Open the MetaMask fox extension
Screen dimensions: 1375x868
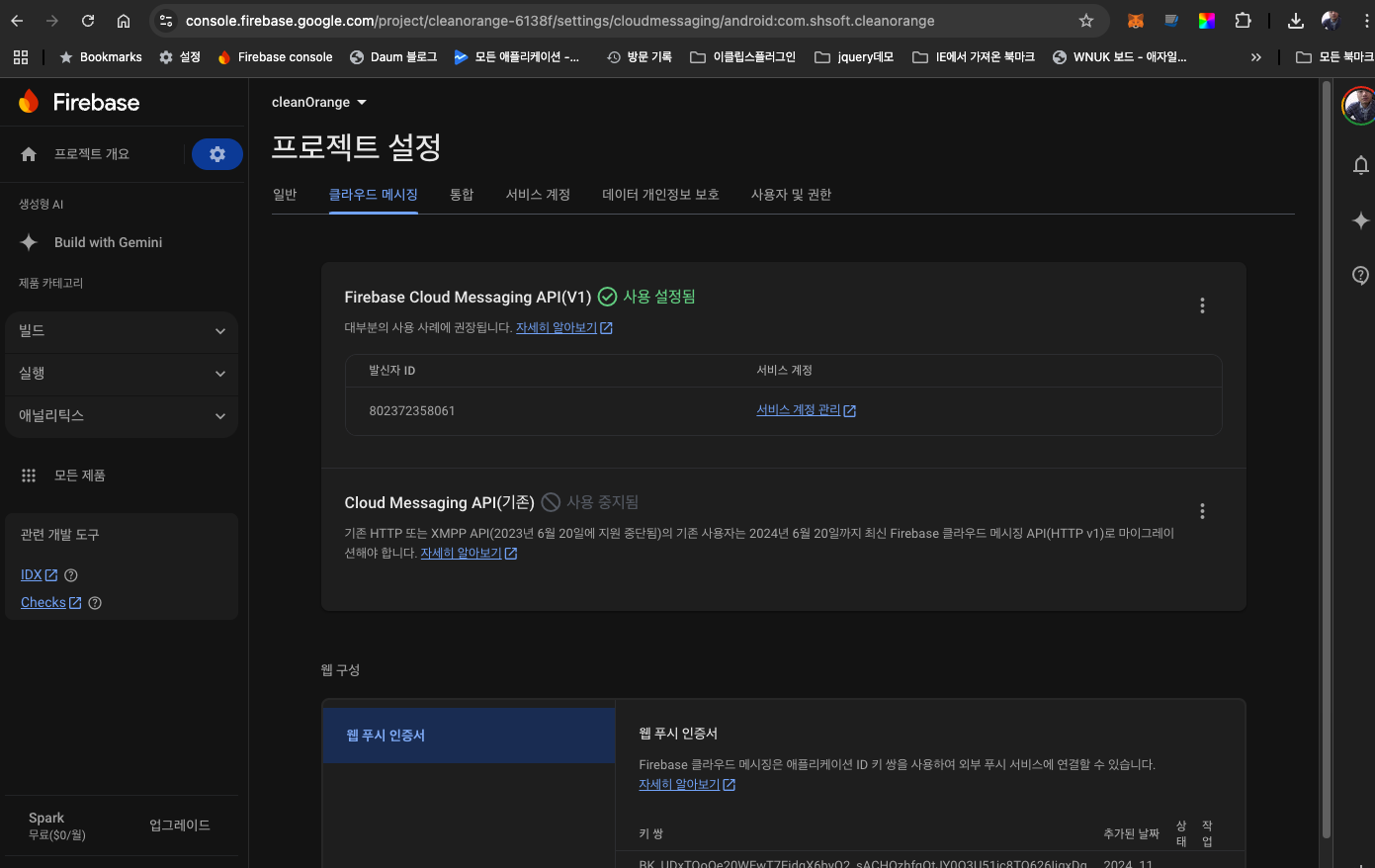(1136, 21)
